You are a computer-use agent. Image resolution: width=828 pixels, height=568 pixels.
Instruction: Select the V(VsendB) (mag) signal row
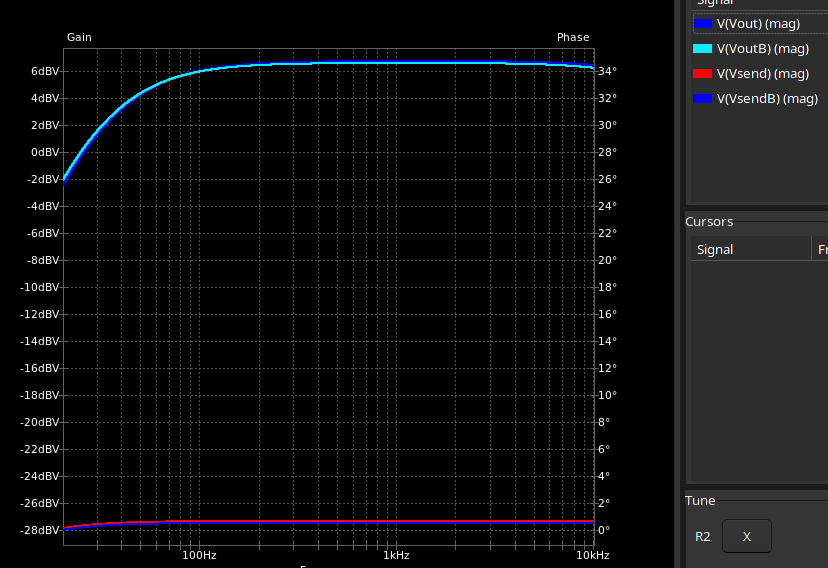coord(760,98)
